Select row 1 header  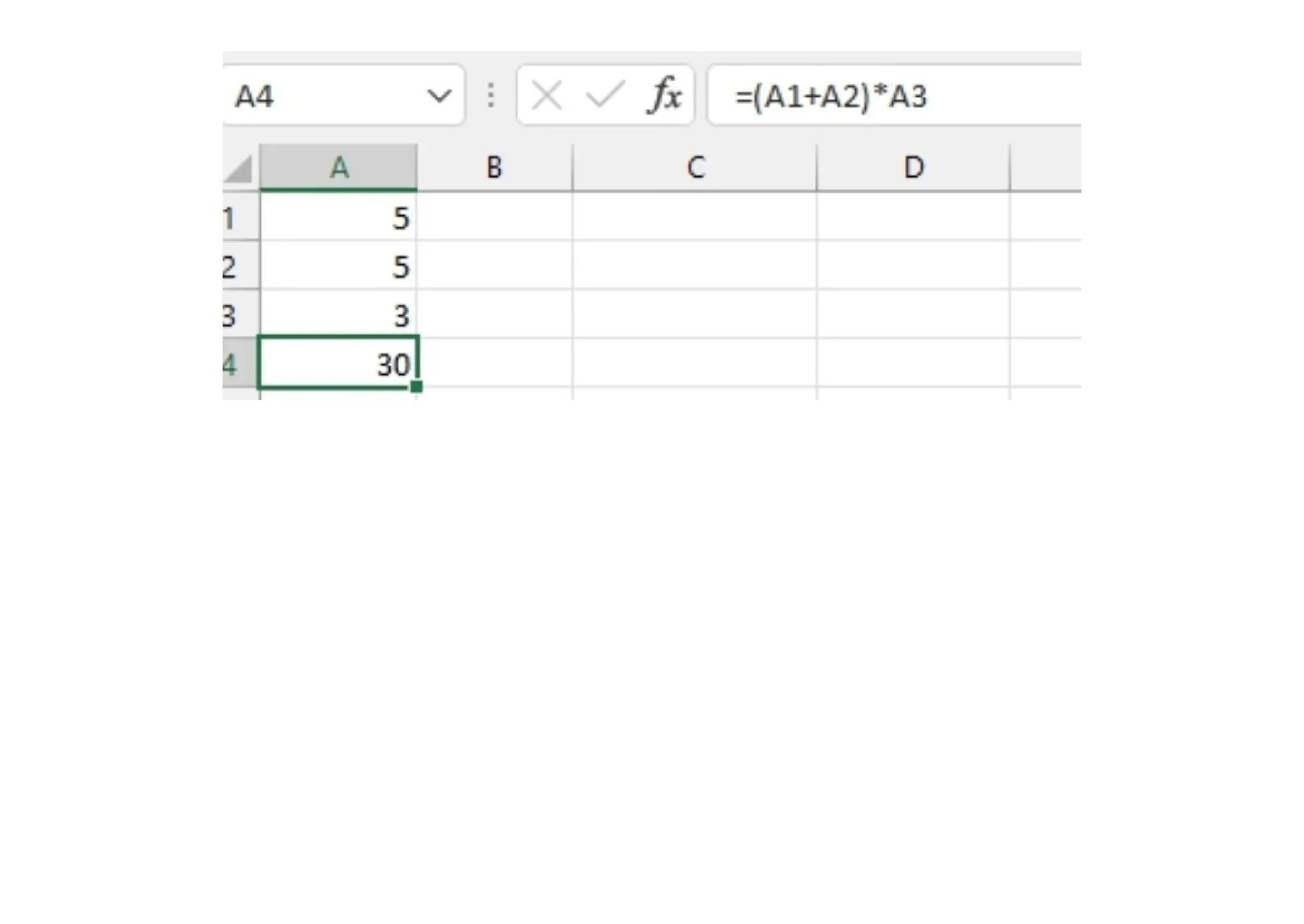click(241, 217)
